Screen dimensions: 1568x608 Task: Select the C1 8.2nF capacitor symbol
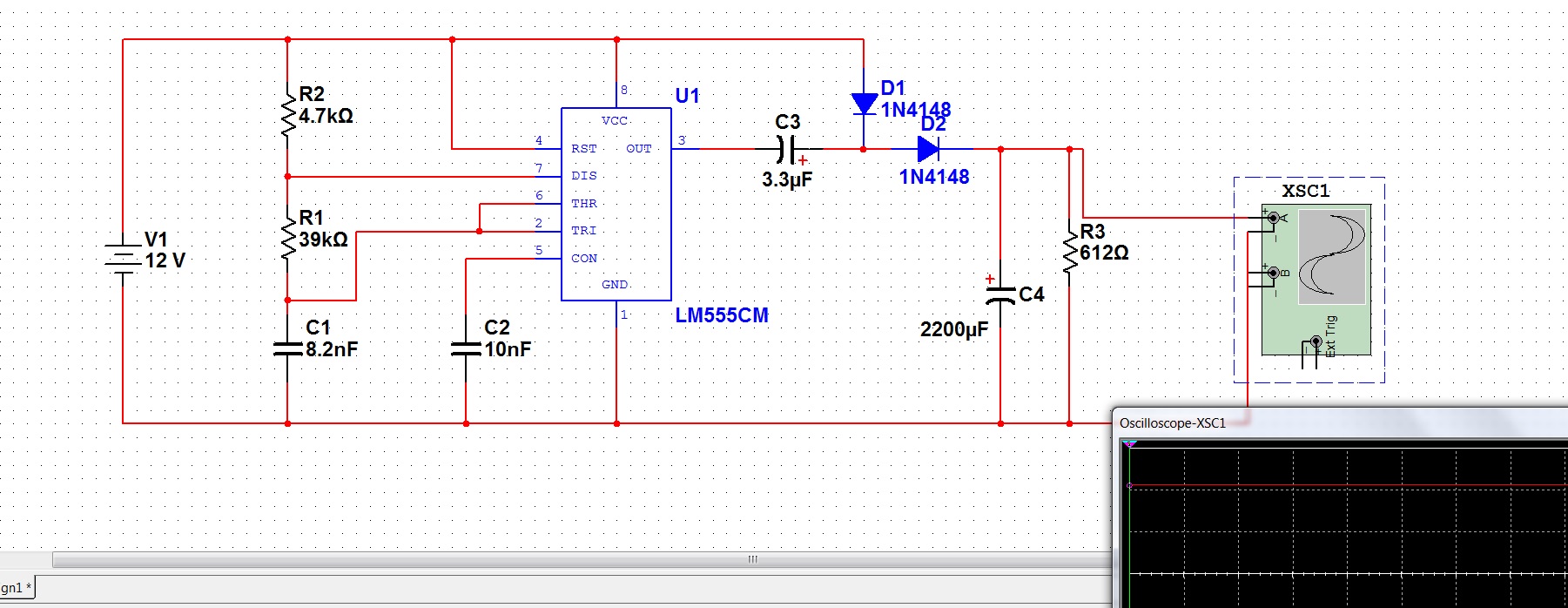tap(287, 349)
